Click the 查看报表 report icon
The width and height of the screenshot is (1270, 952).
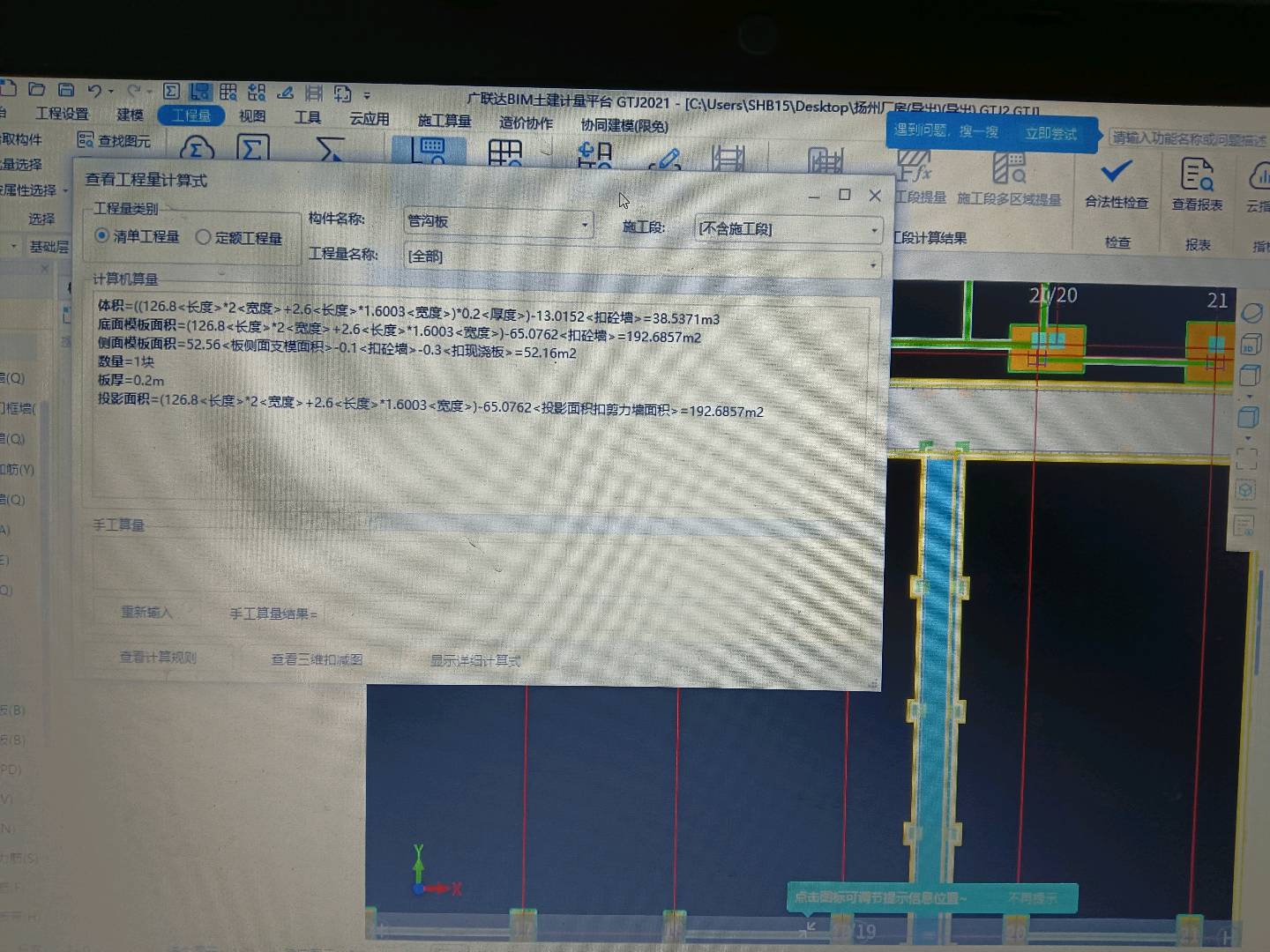coord(1197,174)
